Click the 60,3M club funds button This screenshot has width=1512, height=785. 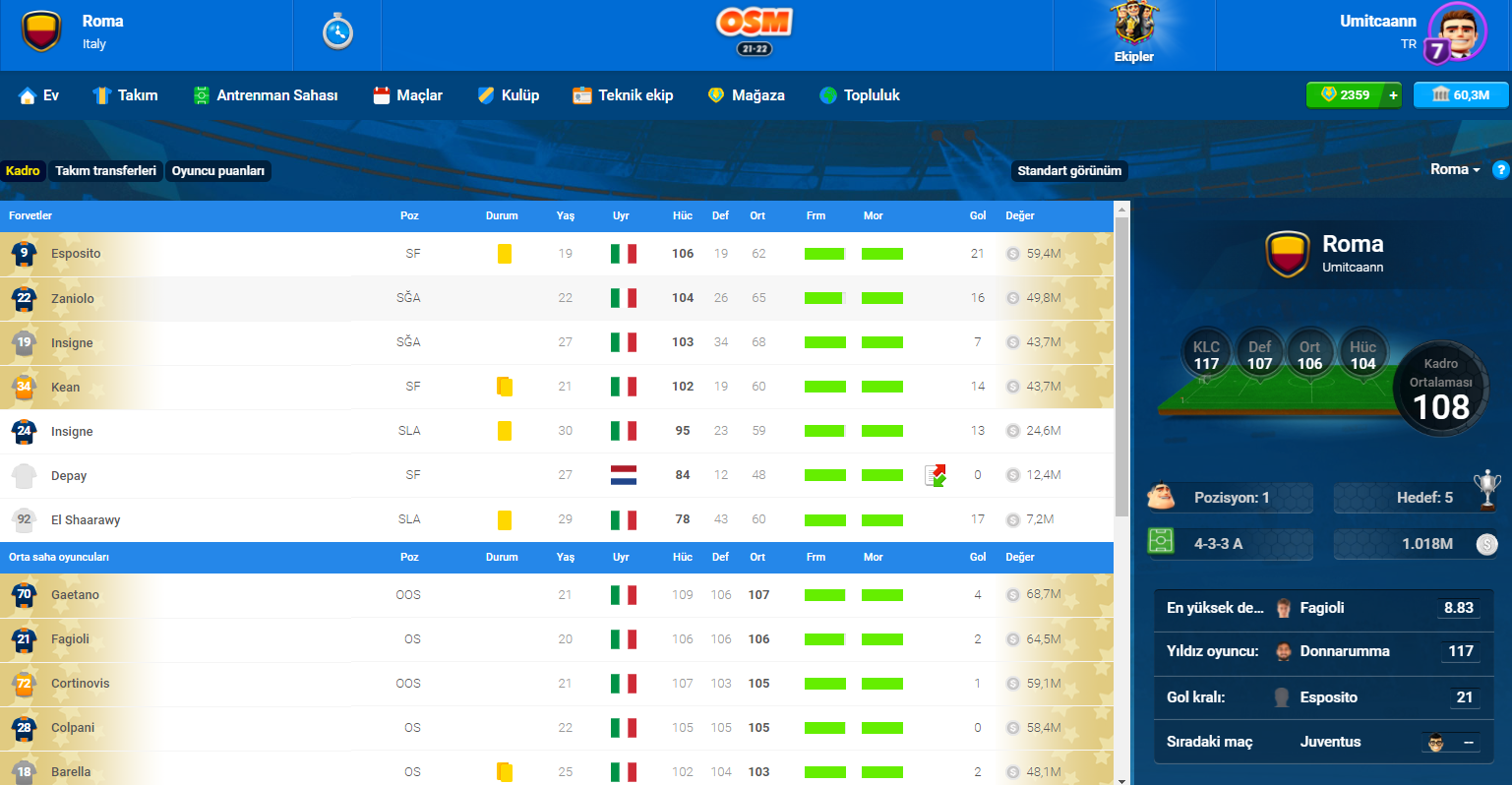tap(1461, 94)
